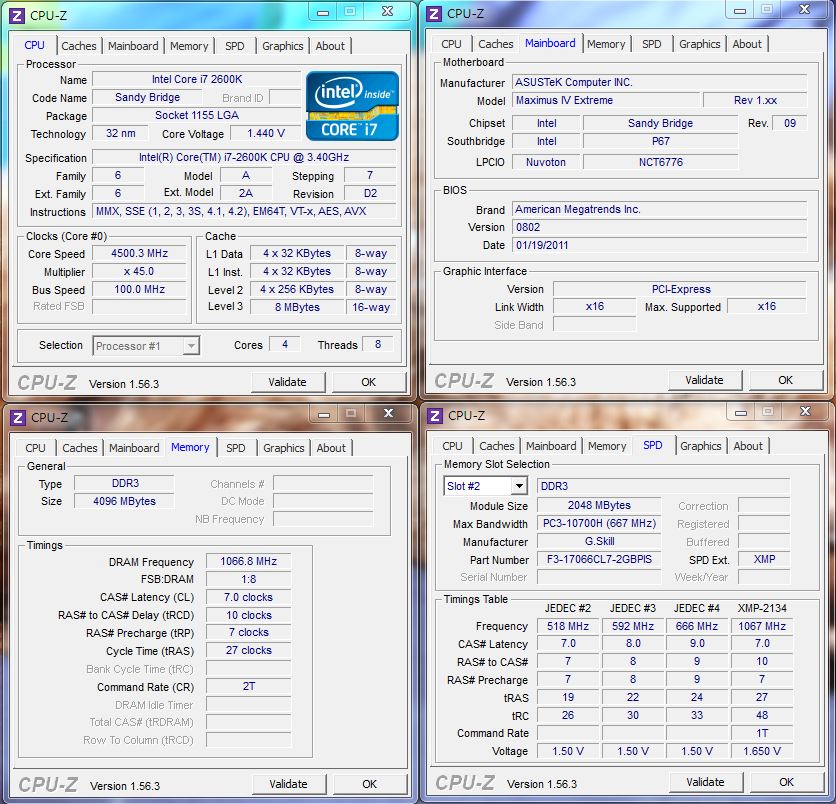Click CPU-Z app icon in CPU window title

(17, 15)
